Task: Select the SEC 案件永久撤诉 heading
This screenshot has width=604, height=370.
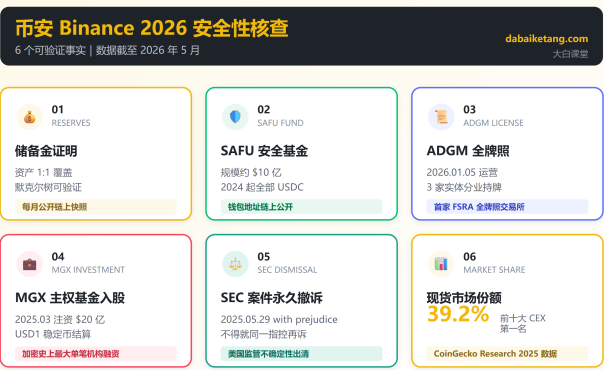Action: click(x=272, y=298)
